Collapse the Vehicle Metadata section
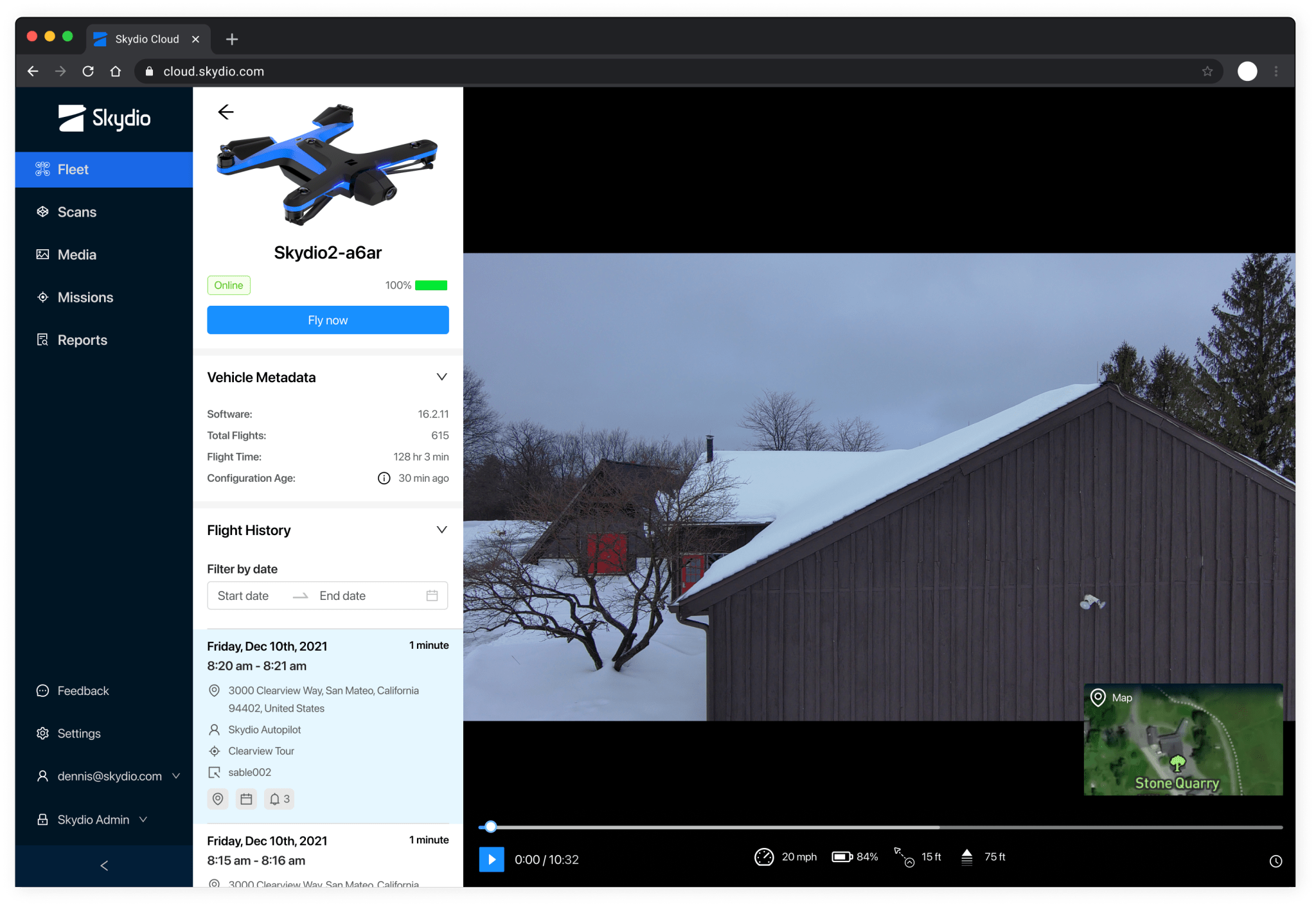 pyautogui.click(x=441, y=377)
